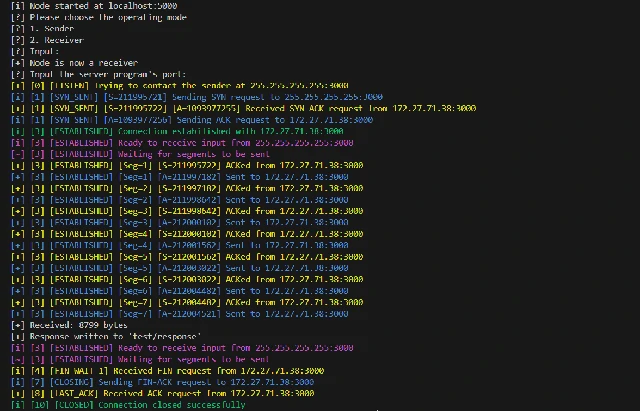640x411 pixels.
Task: Click 'Waiting for segments' line above Seg=1 ACKed
Action: (x=140, y=154)
